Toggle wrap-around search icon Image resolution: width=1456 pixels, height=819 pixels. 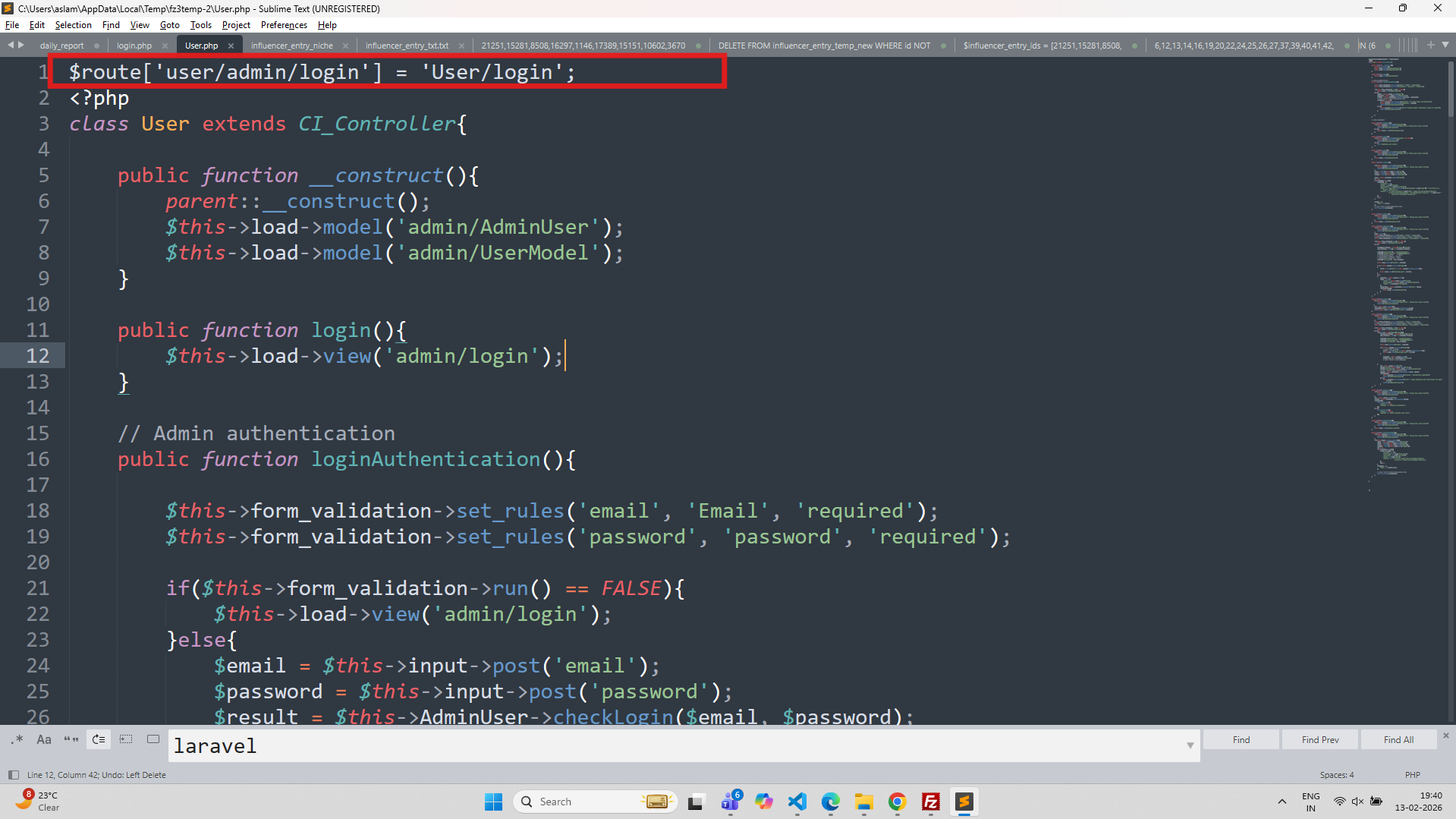(99, 739)
